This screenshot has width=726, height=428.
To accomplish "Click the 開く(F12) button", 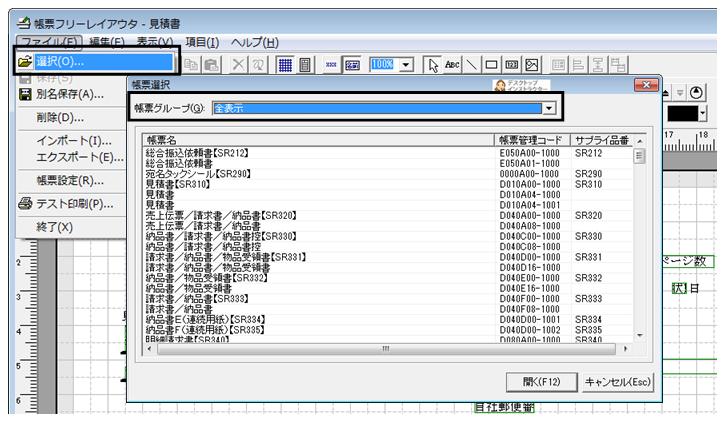I will click(x=542, y=382).
